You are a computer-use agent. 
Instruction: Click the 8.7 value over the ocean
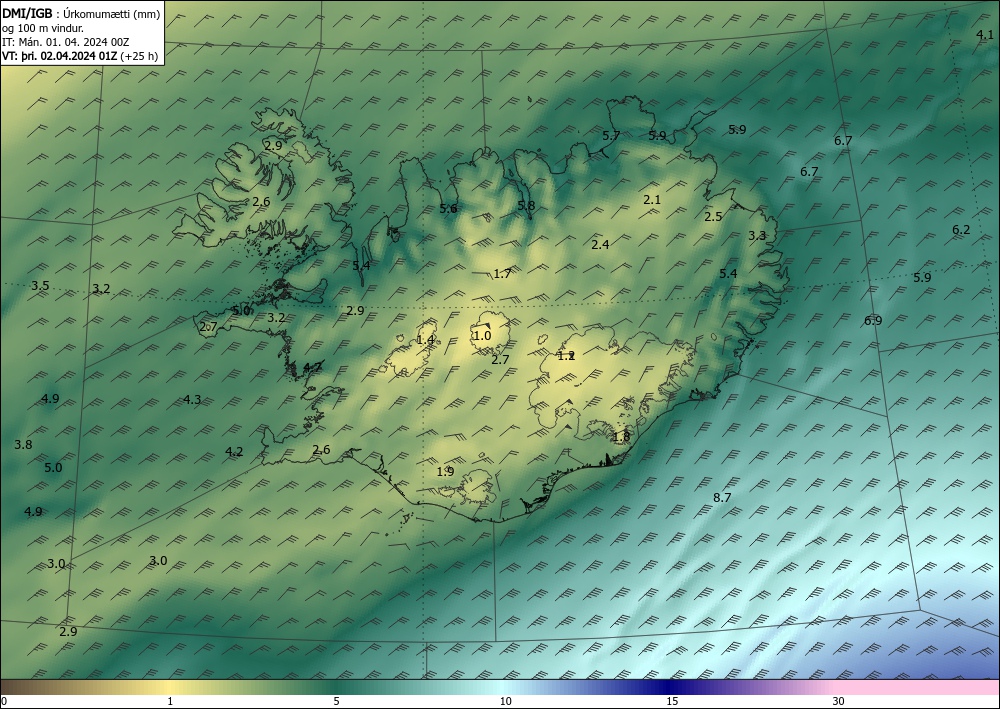tap(722, 497)
